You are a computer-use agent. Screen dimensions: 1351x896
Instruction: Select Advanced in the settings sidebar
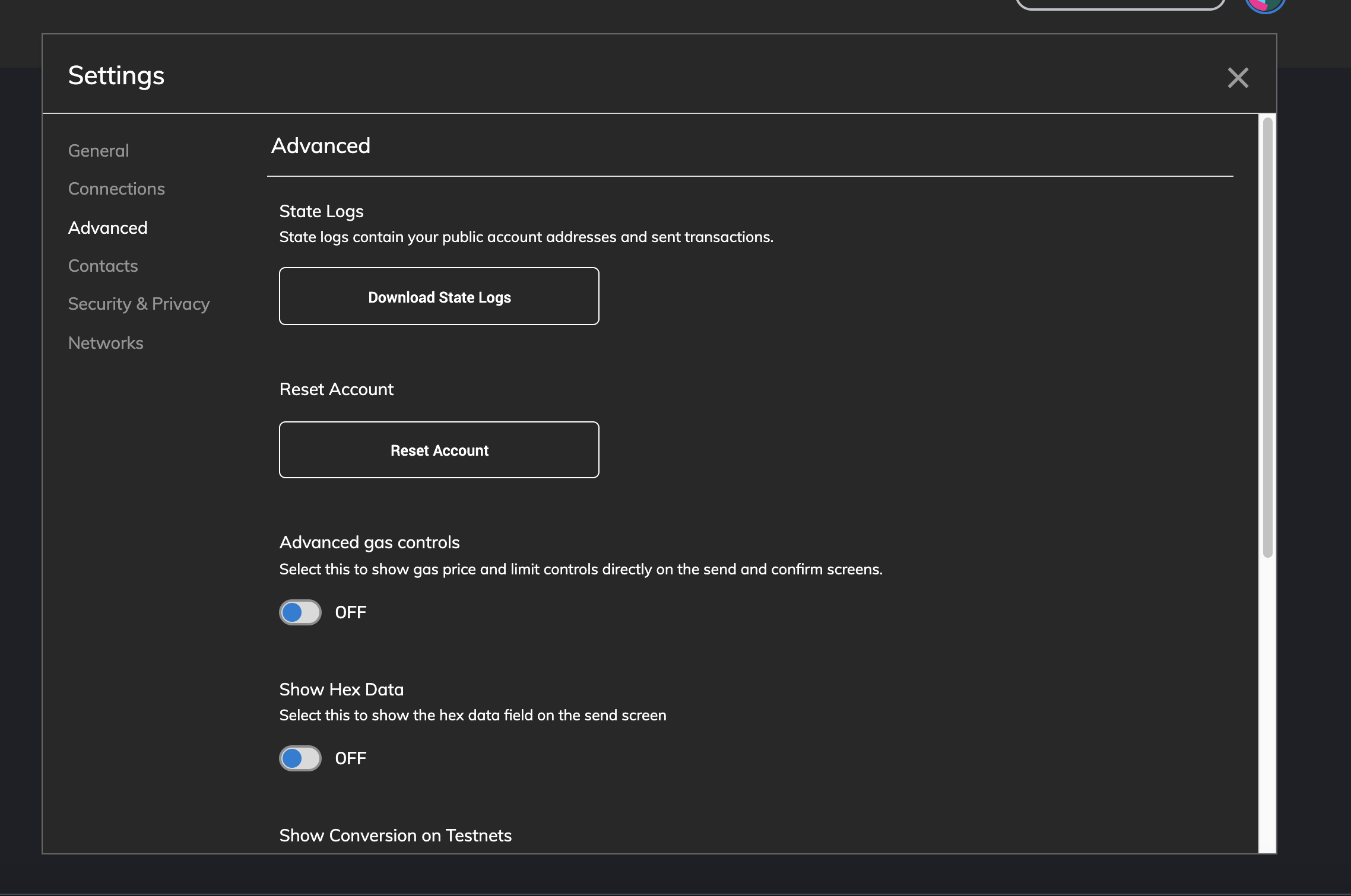pos(108,228)
